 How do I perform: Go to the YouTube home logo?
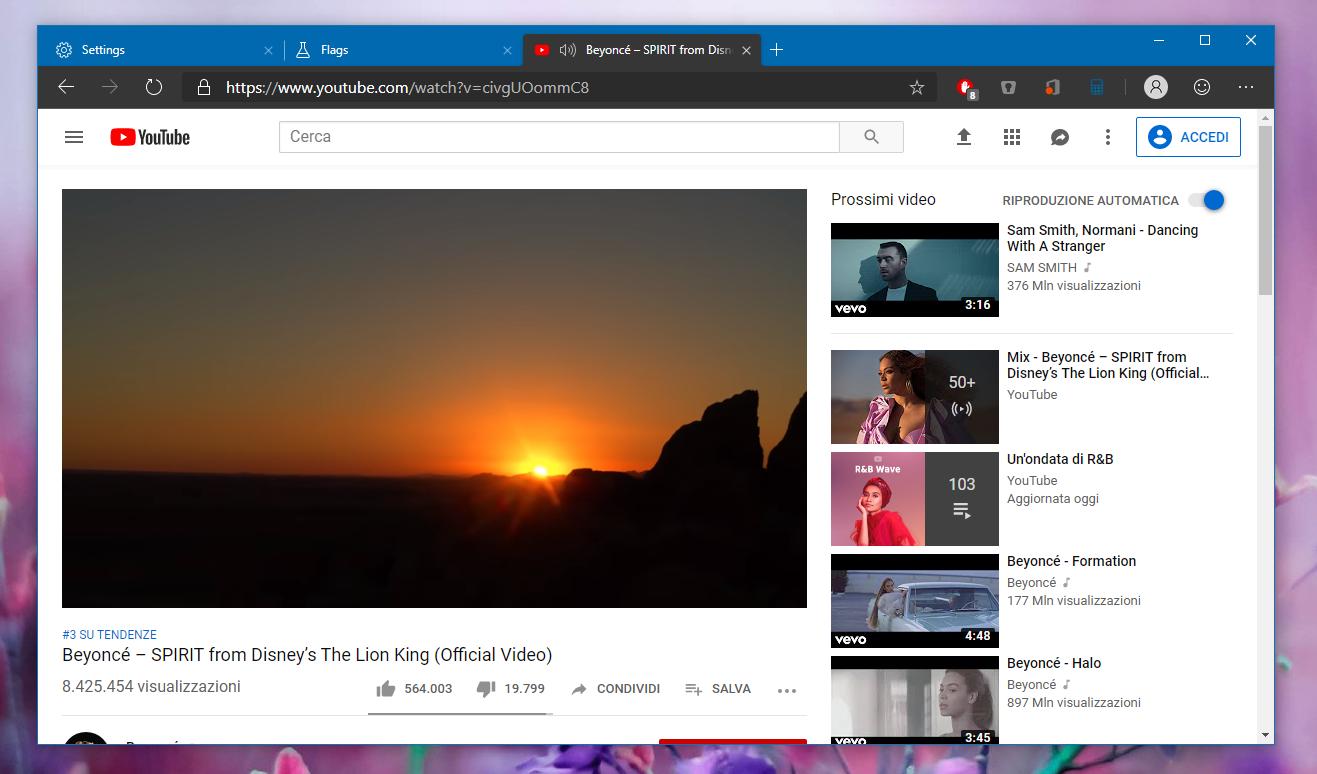150,137
